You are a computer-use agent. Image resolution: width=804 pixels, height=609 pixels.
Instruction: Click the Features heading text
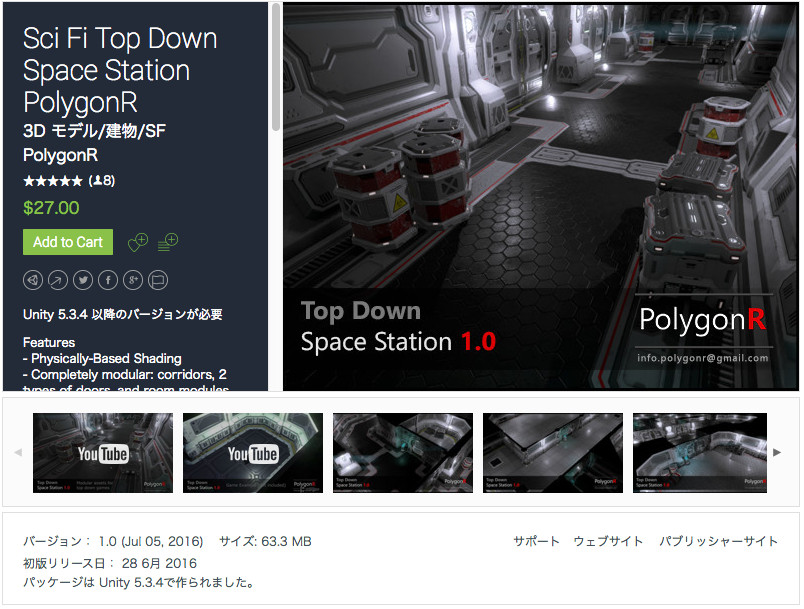pos(49,342)
